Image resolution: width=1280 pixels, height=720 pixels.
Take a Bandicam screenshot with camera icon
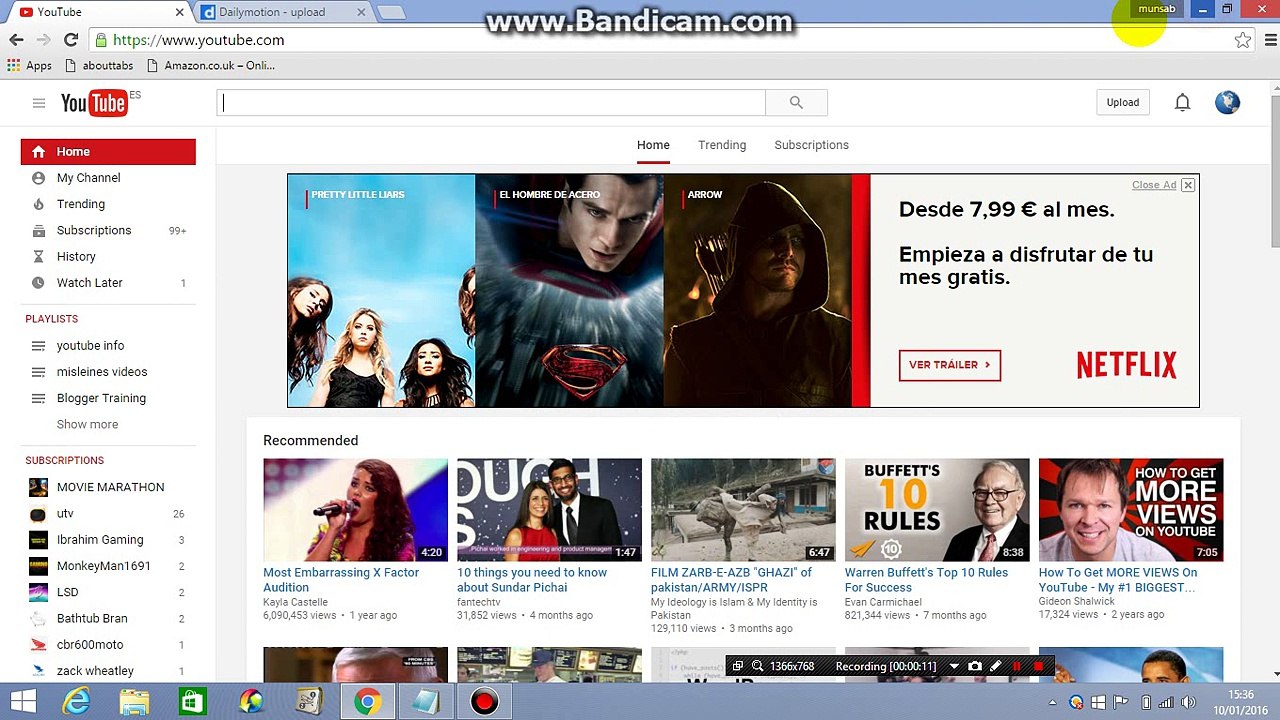click(x=975, y=666)
